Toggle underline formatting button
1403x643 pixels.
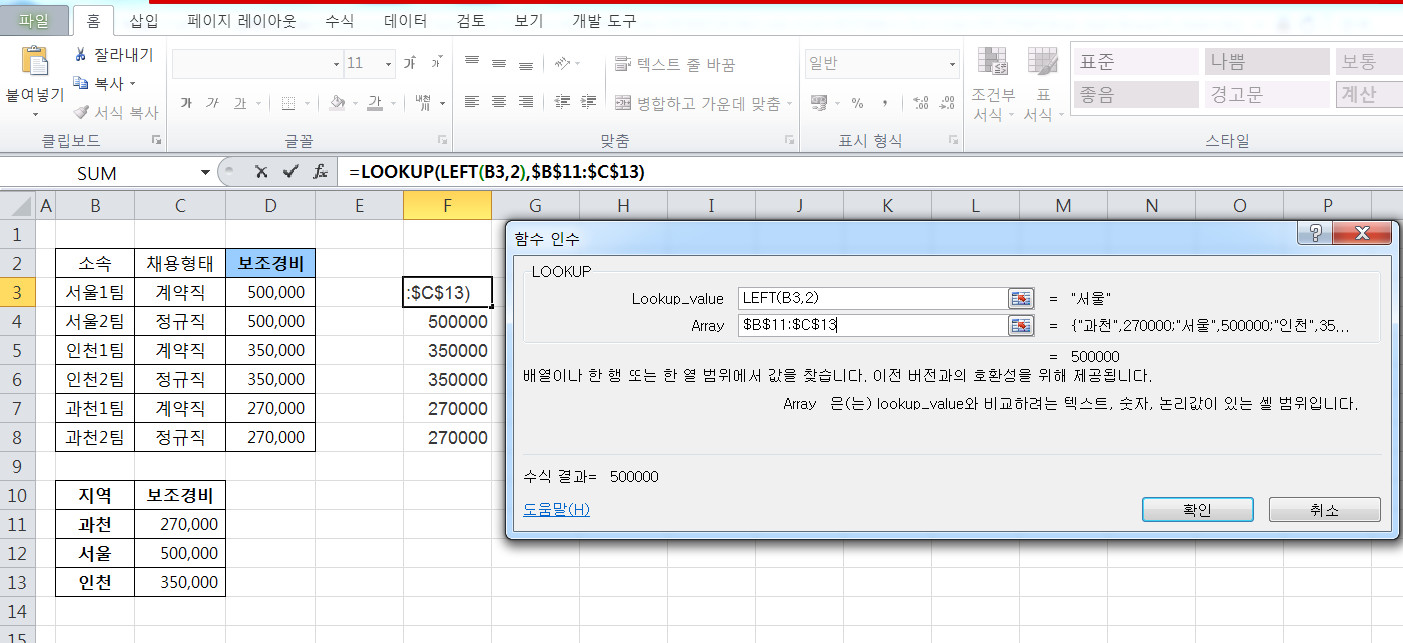pyautogui.click(x=239, y=103)
